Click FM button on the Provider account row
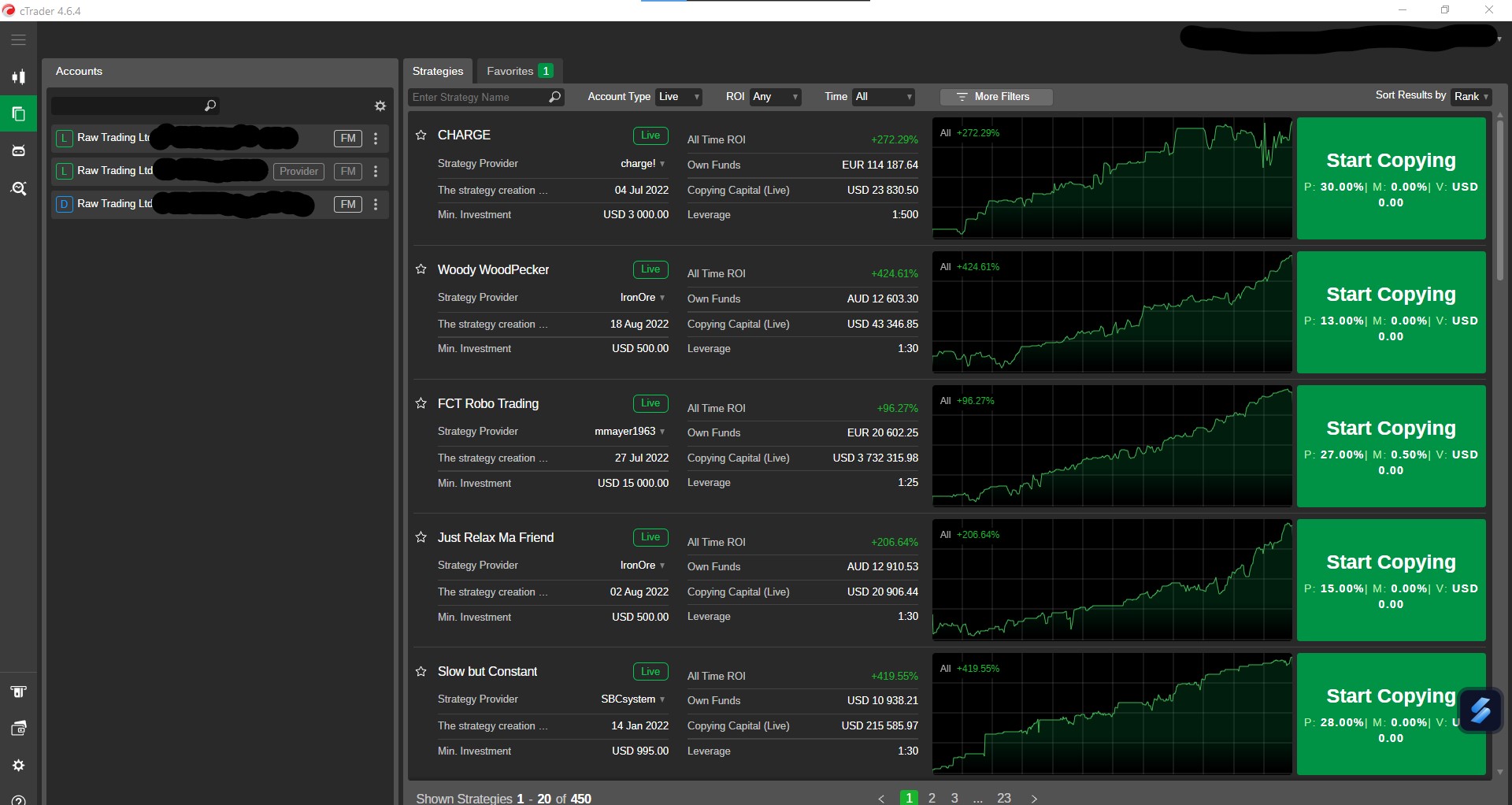This screenshot has width=1512, height=805. [x=348, y=172]
